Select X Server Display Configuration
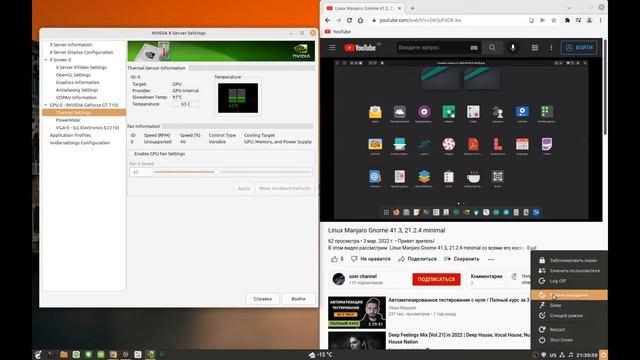The height and width of the screenshot is (360, 640). point(81,52)
